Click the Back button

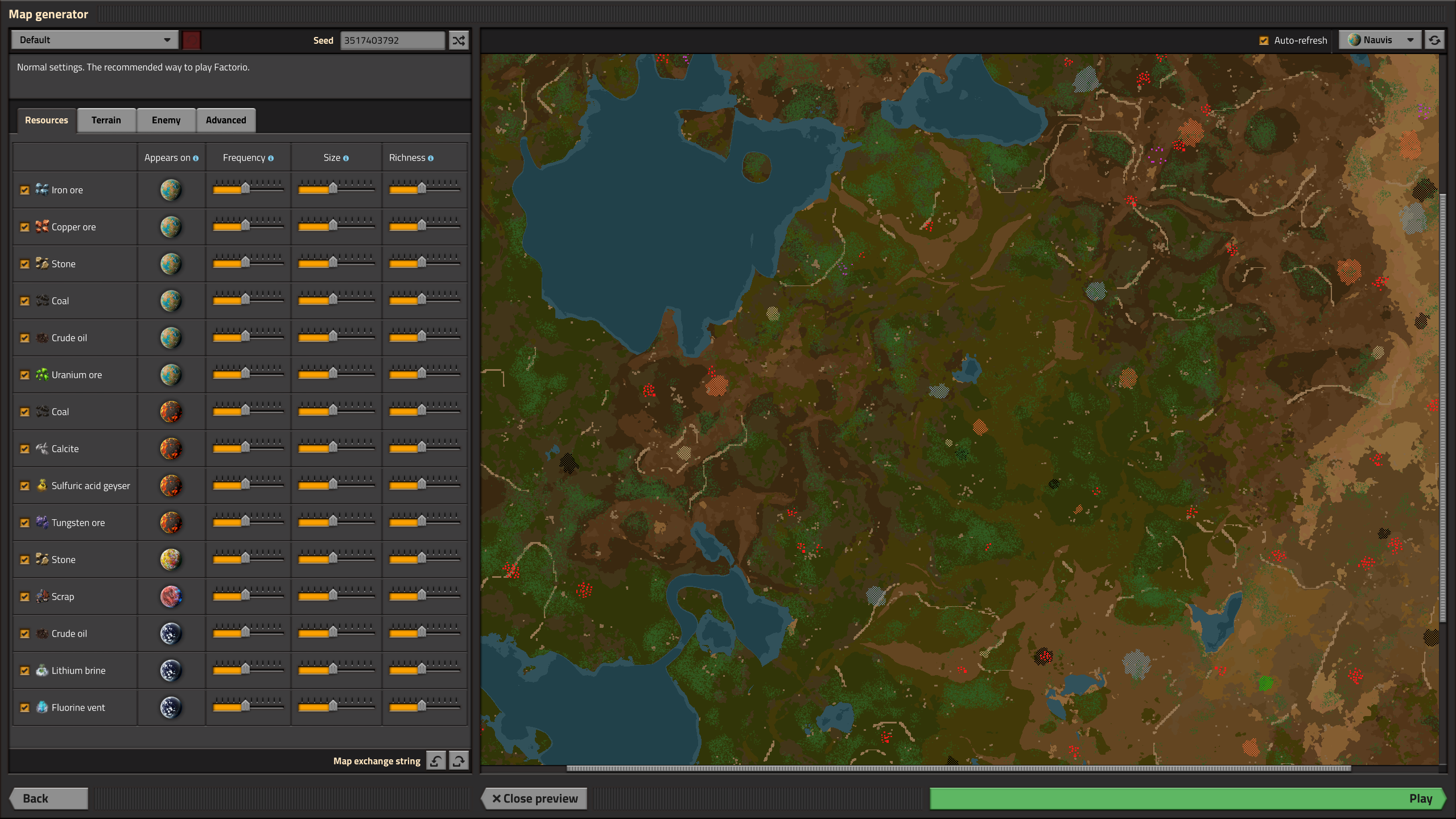coord(49,799)
